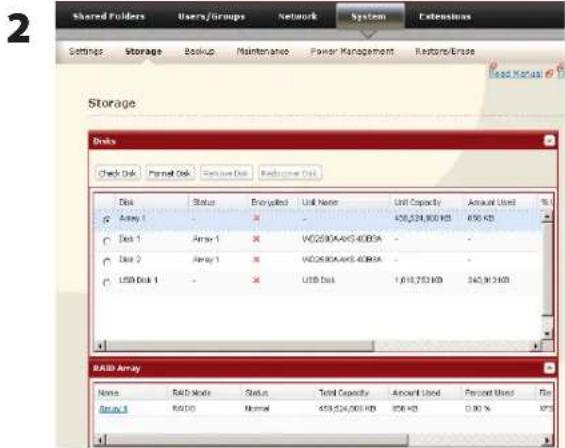The image size is (565, 448).
Task: Open the Maintenance subtab
Action: tap(263, 52)
